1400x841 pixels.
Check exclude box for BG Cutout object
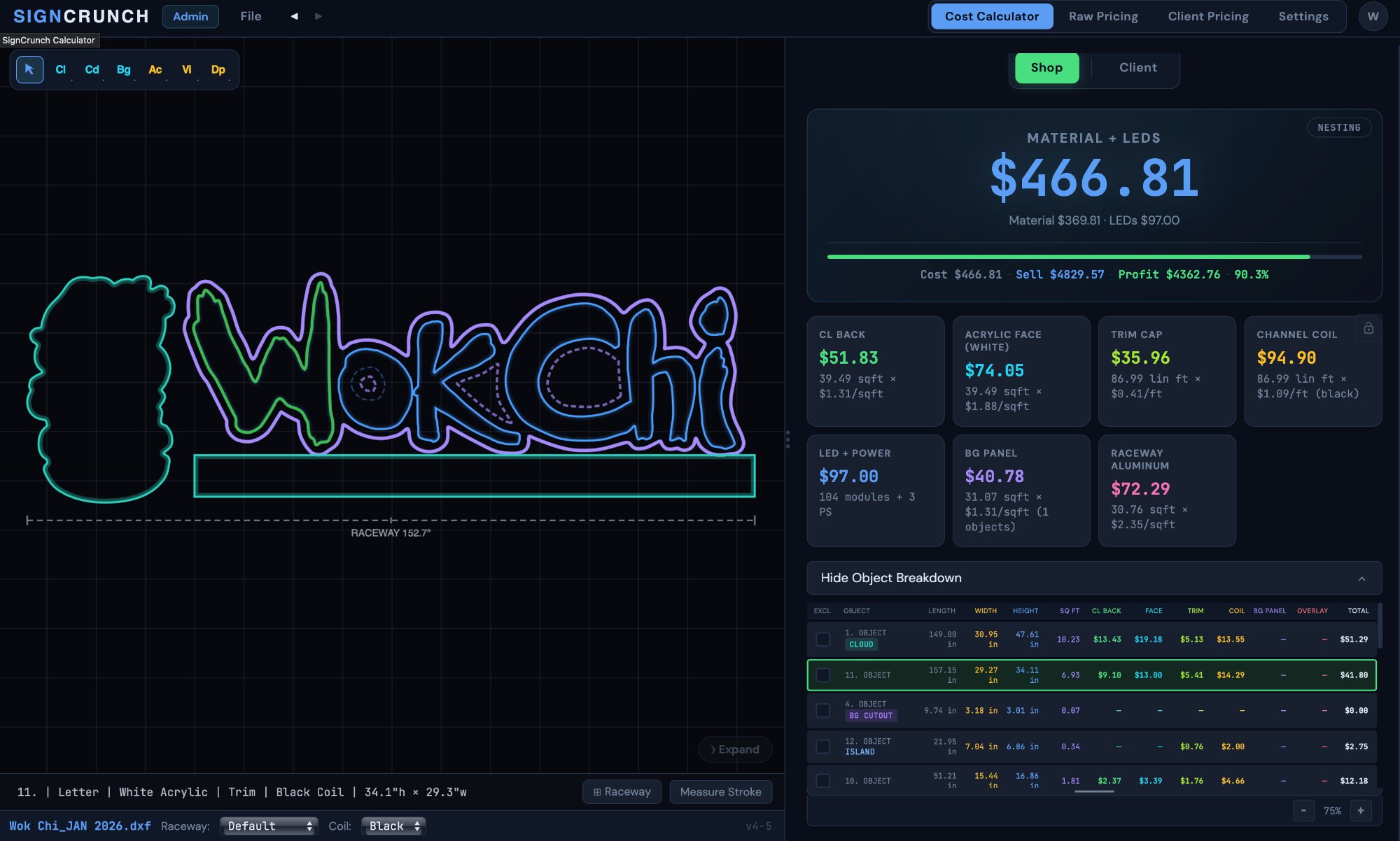click(823, 711)
